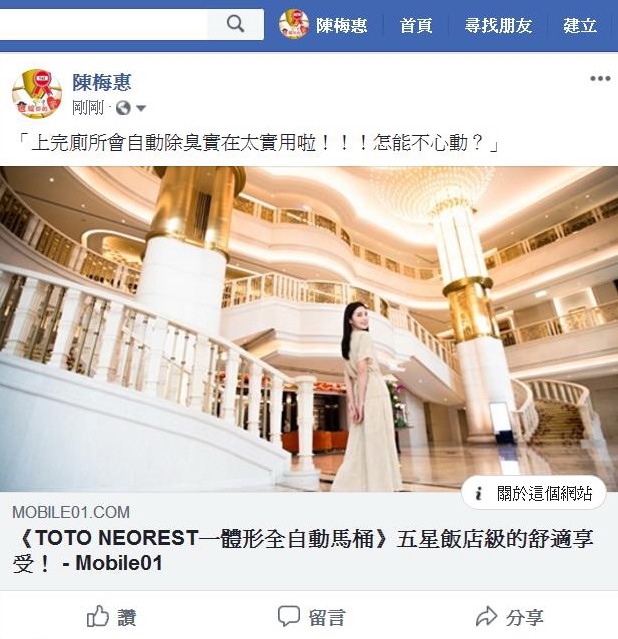The height and width of the screenshot is (639, 618).
Task: Click the globe privacy icon
Action: [123, 108]
